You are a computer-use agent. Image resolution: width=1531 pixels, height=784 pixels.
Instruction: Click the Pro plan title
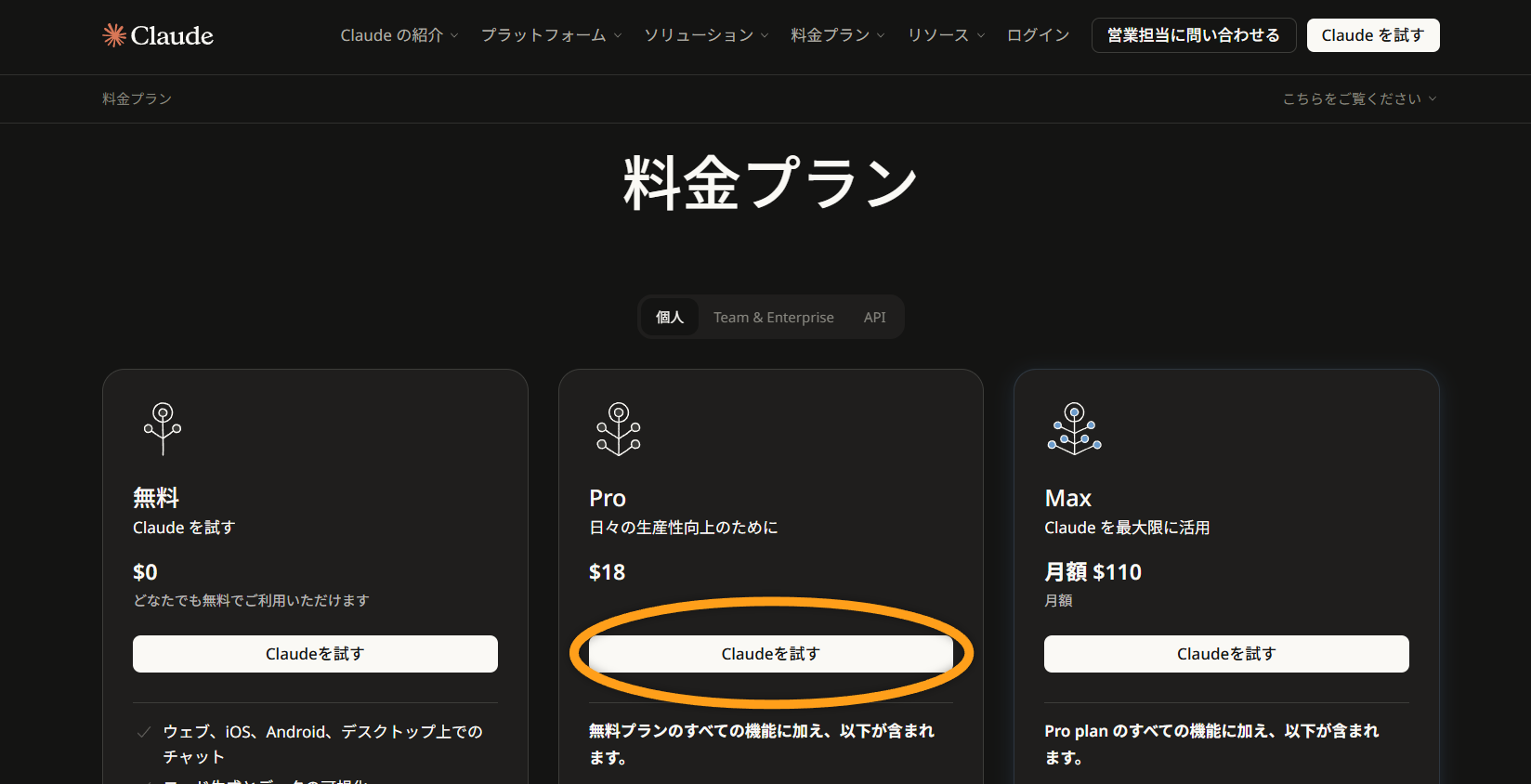point(608,498)
